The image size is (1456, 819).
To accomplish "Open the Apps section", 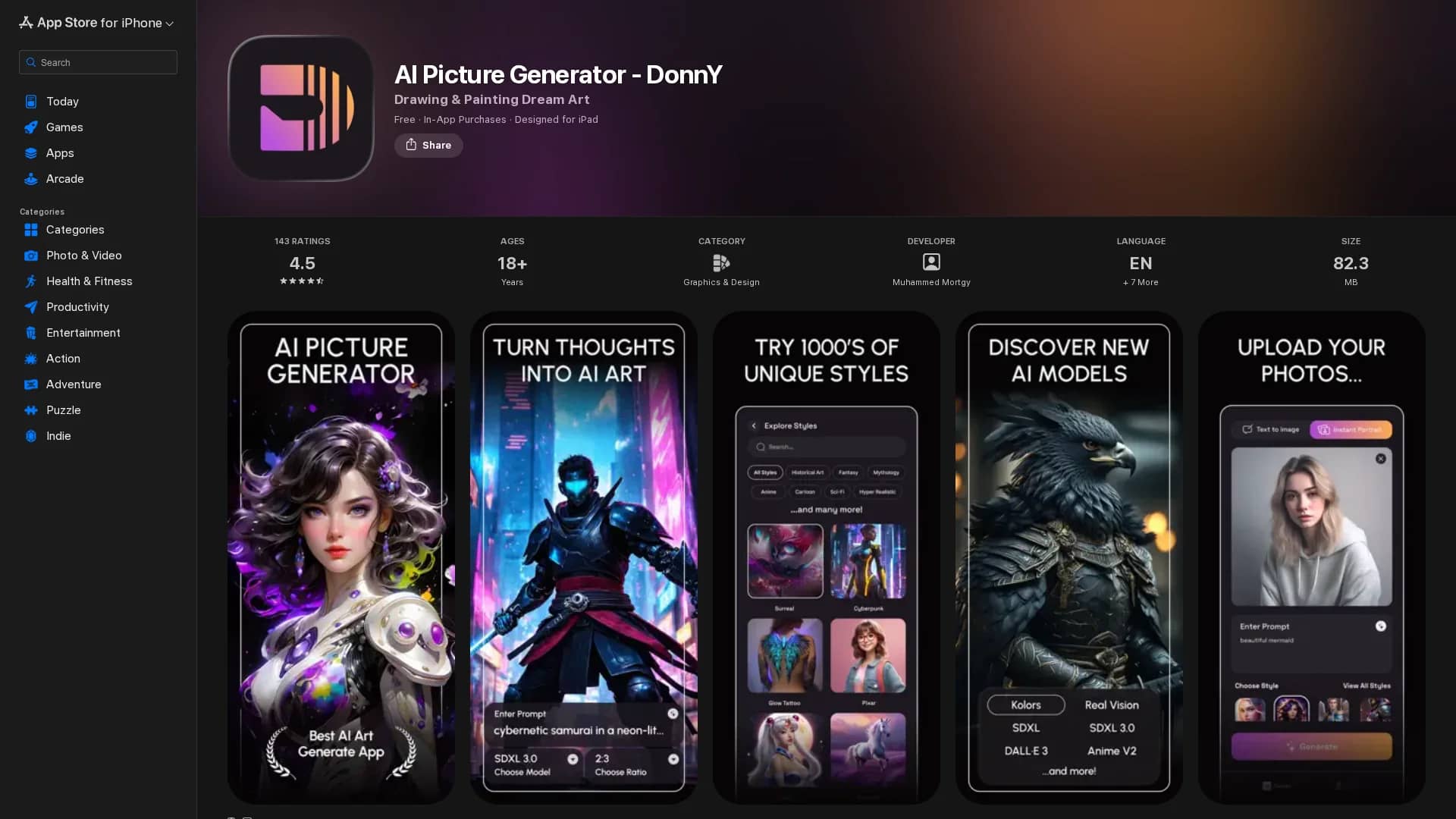I will click(60, 153).
